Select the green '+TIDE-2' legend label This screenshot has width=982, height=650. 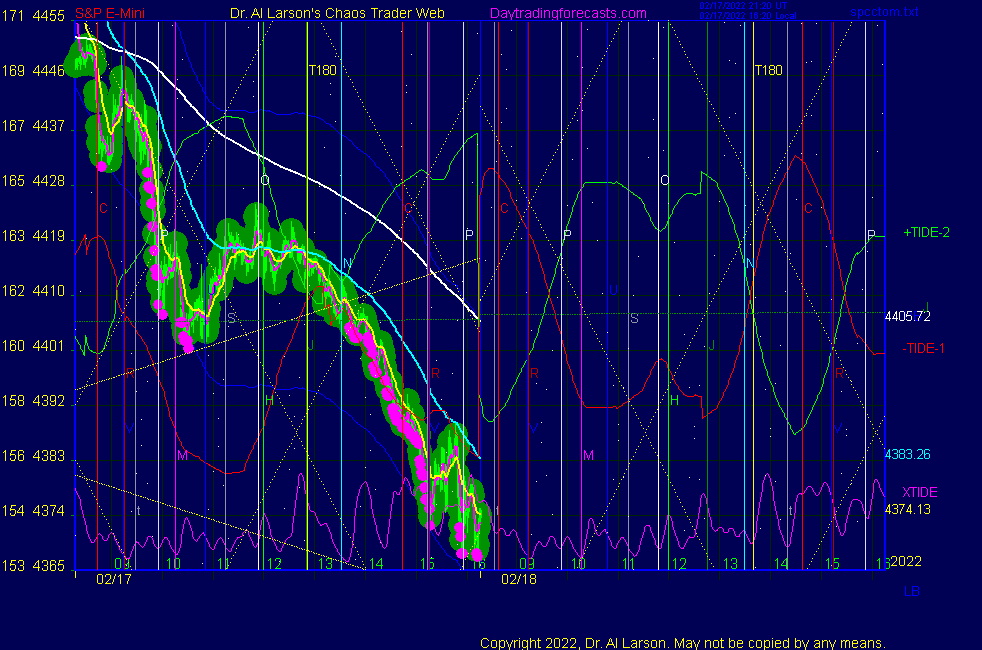pyautogui.click(x=926, y=232)
